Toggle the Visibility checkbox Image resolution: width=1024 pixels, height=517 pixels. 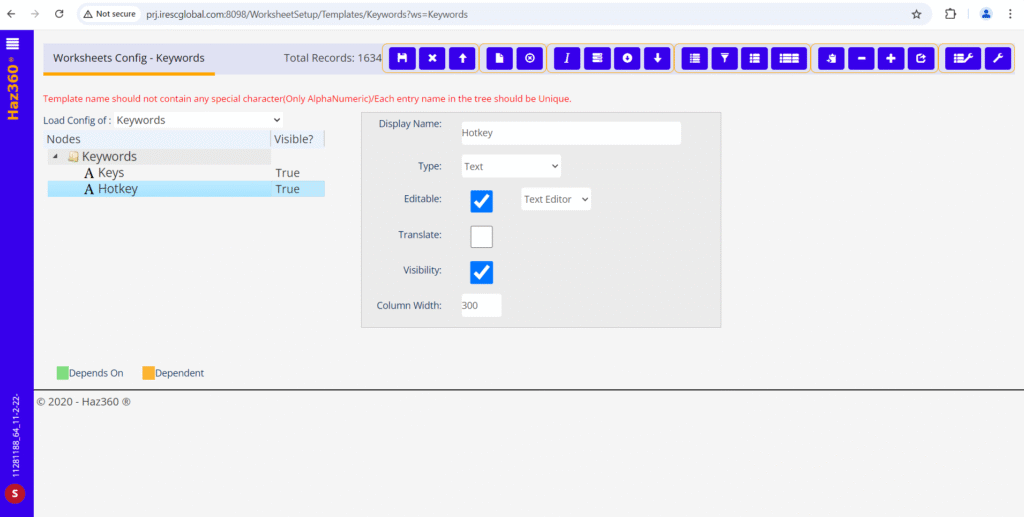pyautogui.click(x=482, y=272)
